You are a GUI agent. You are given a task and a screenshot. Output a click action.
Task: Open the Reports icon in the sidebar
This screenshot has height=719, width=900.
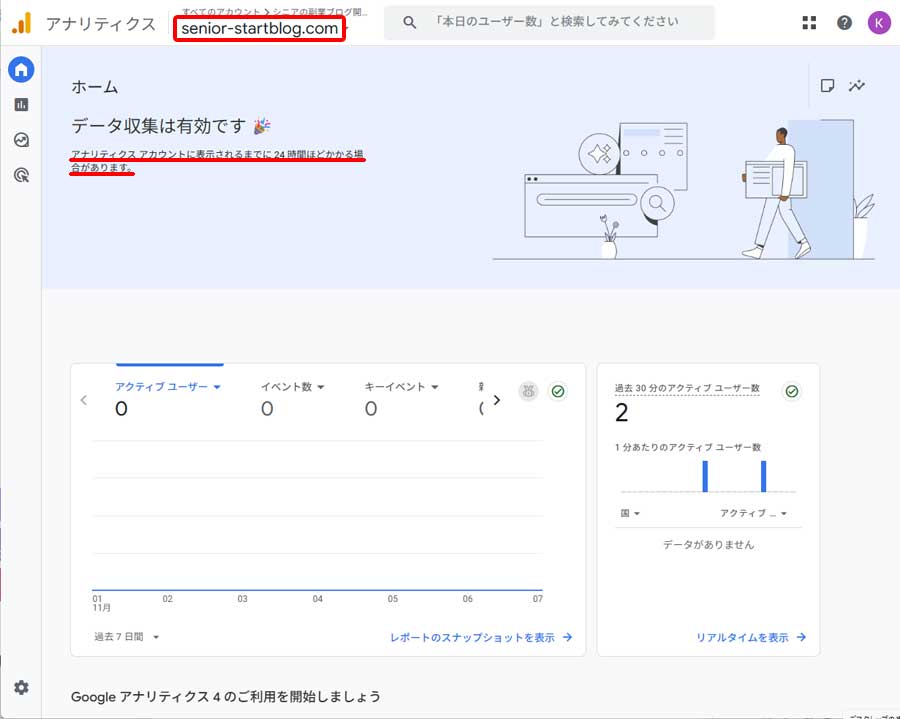[x=20, y=104]
